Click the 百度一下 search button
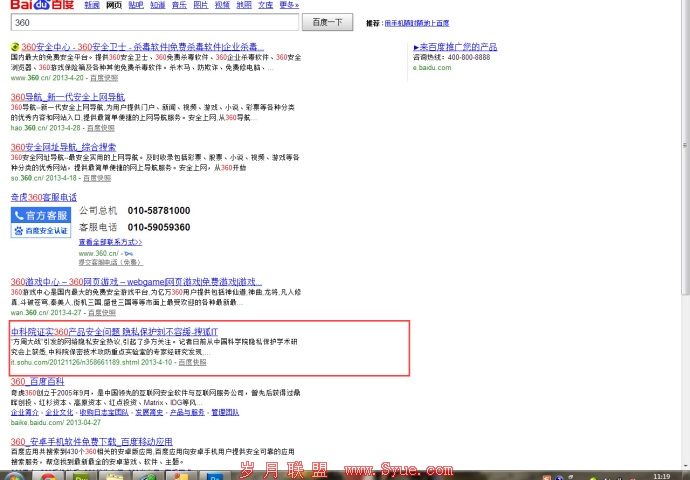690x480 pixels. (327, 22)
